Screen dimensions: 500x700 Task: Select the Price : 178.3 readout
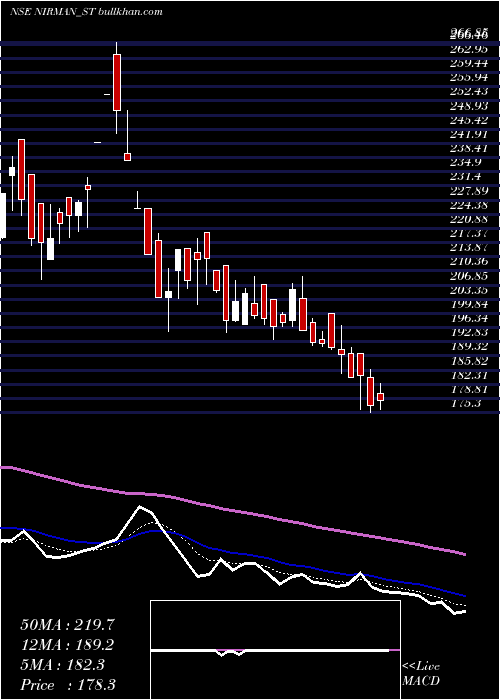click(68, 685)
